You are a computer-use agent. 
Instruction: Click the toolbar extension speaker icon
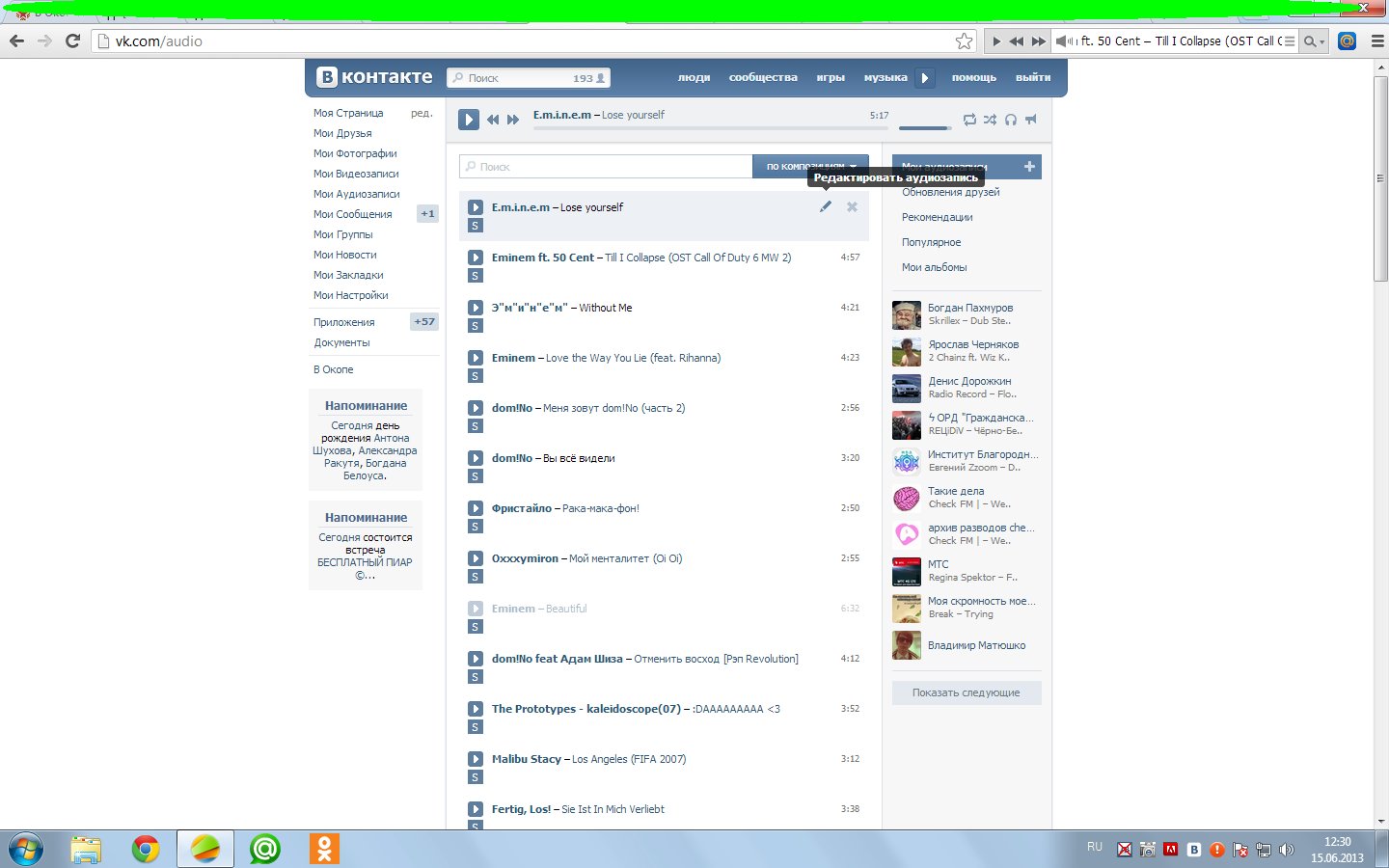pos(1065,41)
